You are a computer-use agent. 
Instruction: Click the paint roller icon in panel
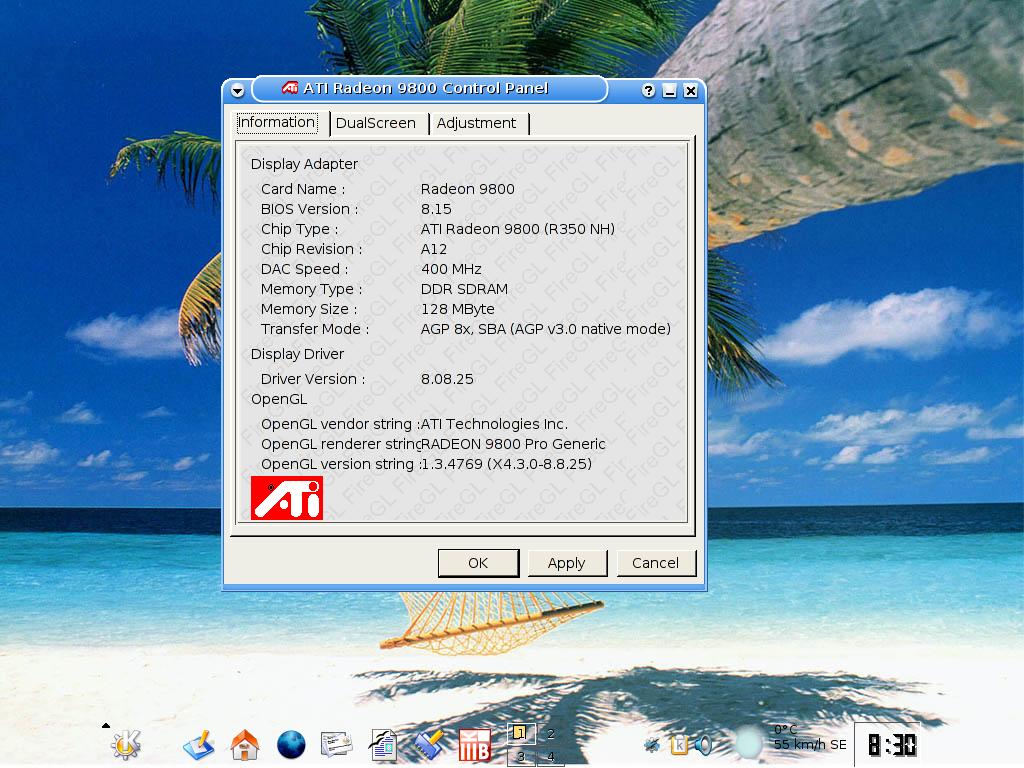429,745
